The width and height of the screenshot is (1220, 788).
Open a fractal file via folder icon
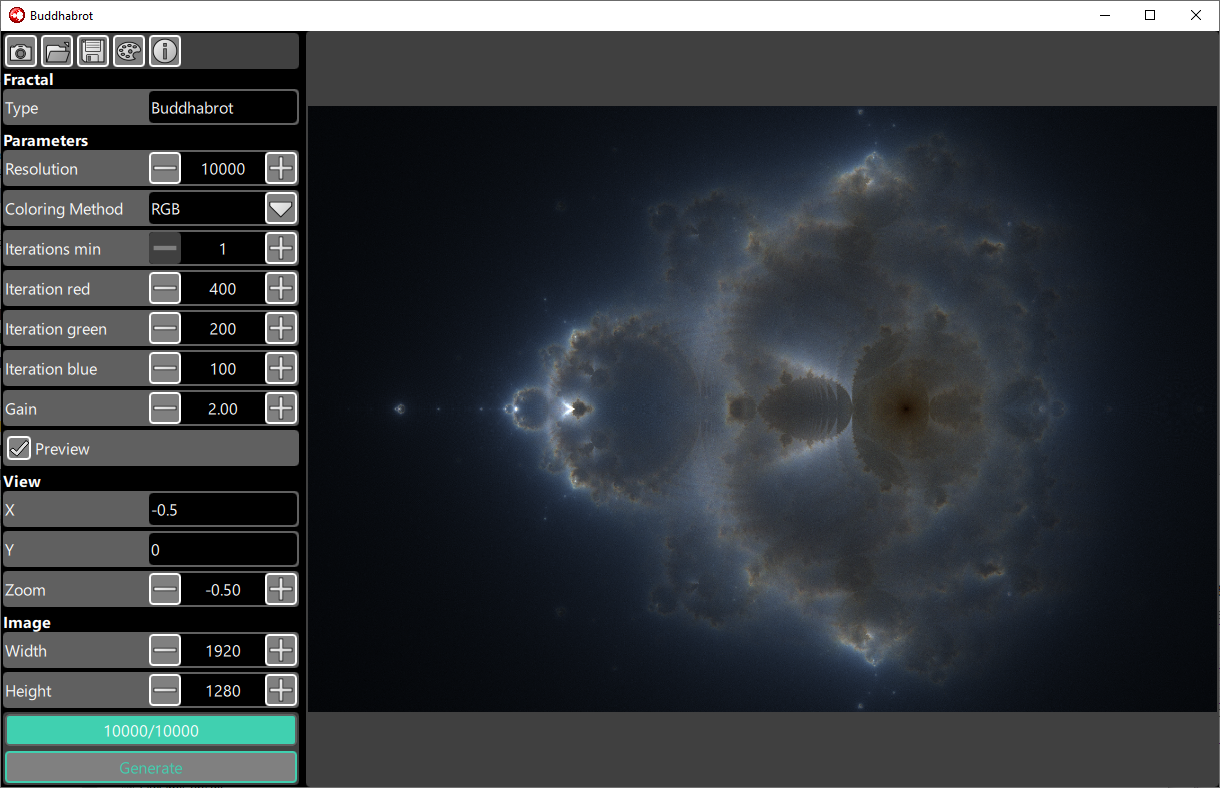coord(57,51)
